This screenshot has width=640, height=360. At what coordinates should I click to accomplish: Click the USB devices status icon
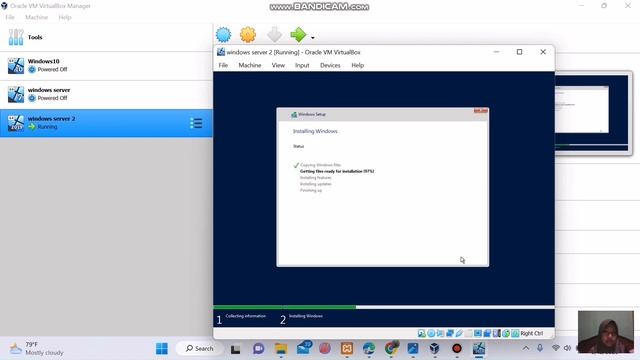click(459, 333)
